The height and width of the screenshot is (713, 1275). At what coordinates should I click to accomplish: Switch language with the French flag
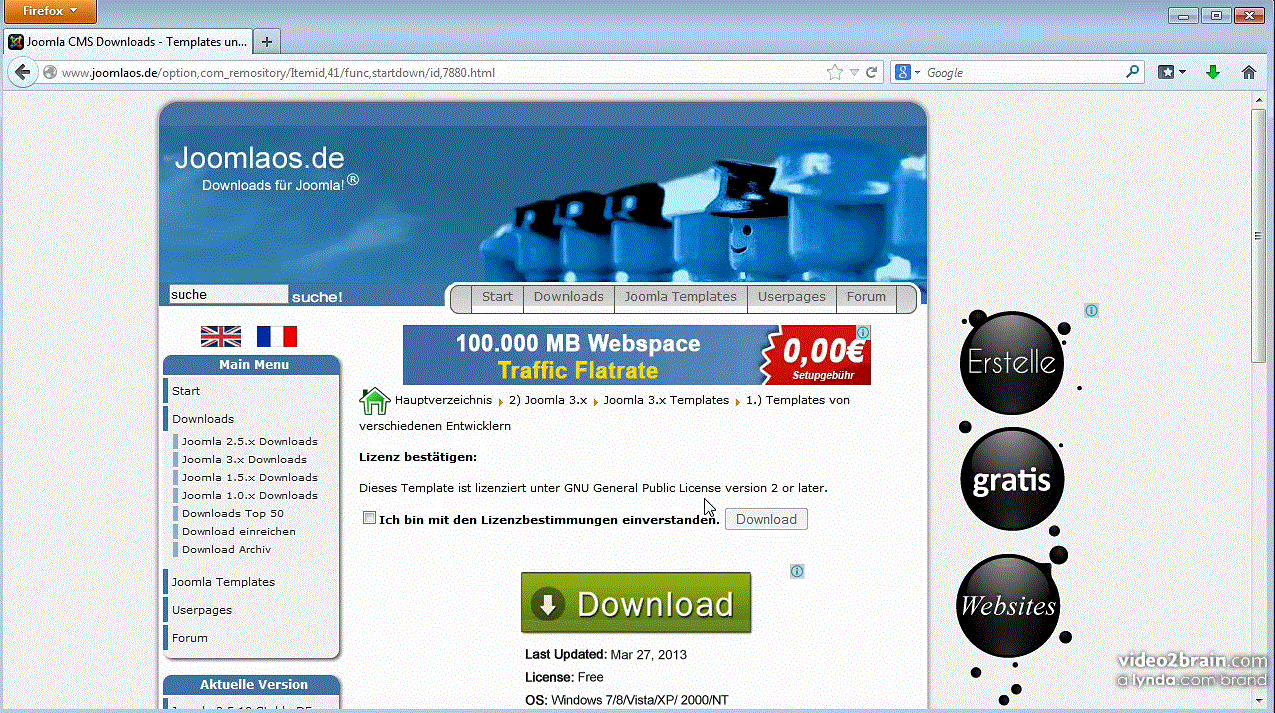(x=276, y=336)
